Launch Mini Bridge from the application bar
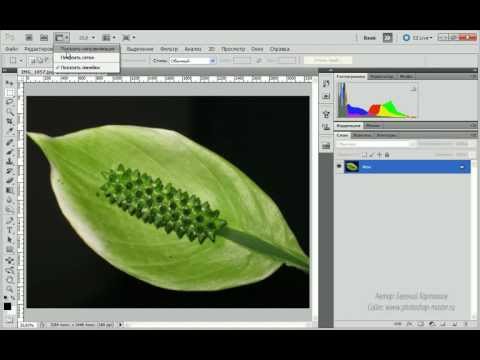Screen dimensions: 480x360 [44, 38]
